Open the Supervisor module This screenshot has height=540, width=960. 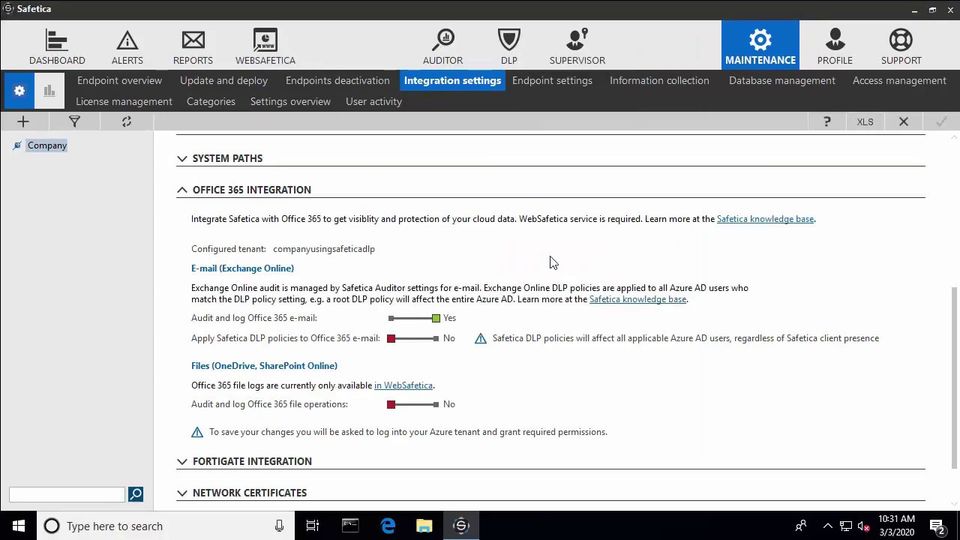click(x=577, y=47)
